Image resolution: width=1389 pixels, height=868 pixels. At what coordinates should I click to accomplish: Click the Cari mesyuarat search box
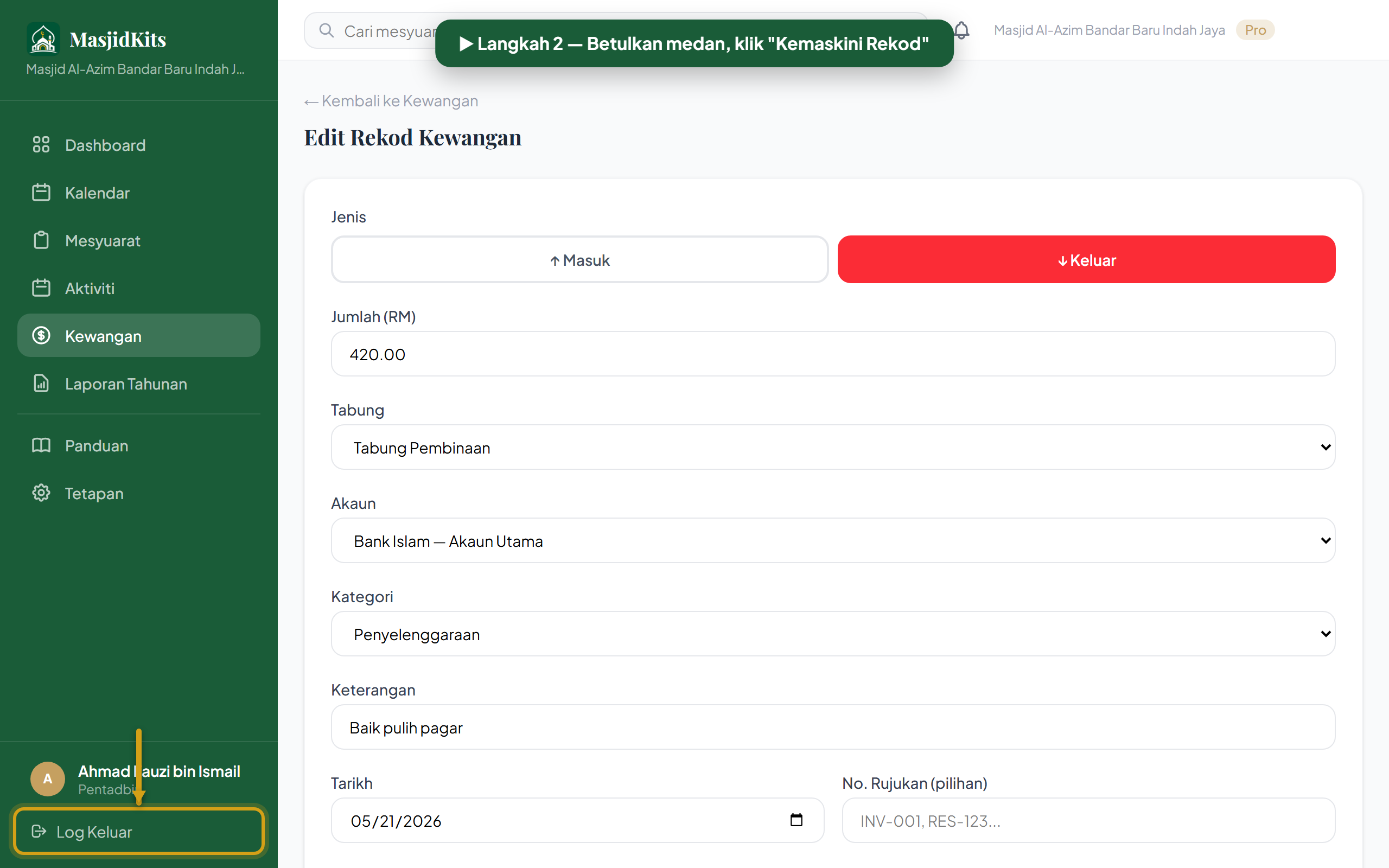pyautogui.click(x=616, y=30)
